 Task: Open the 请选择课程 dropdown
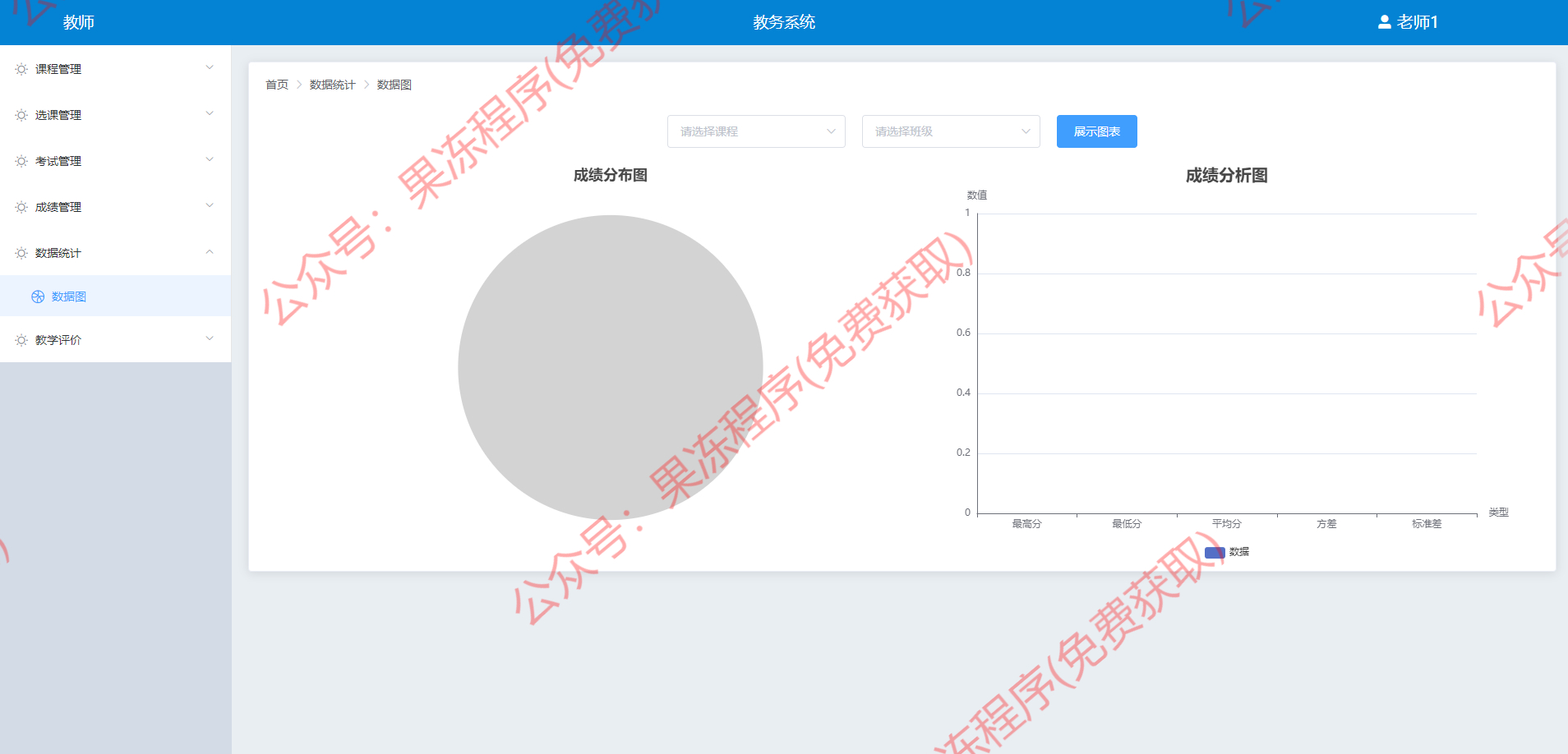[756, 131]
